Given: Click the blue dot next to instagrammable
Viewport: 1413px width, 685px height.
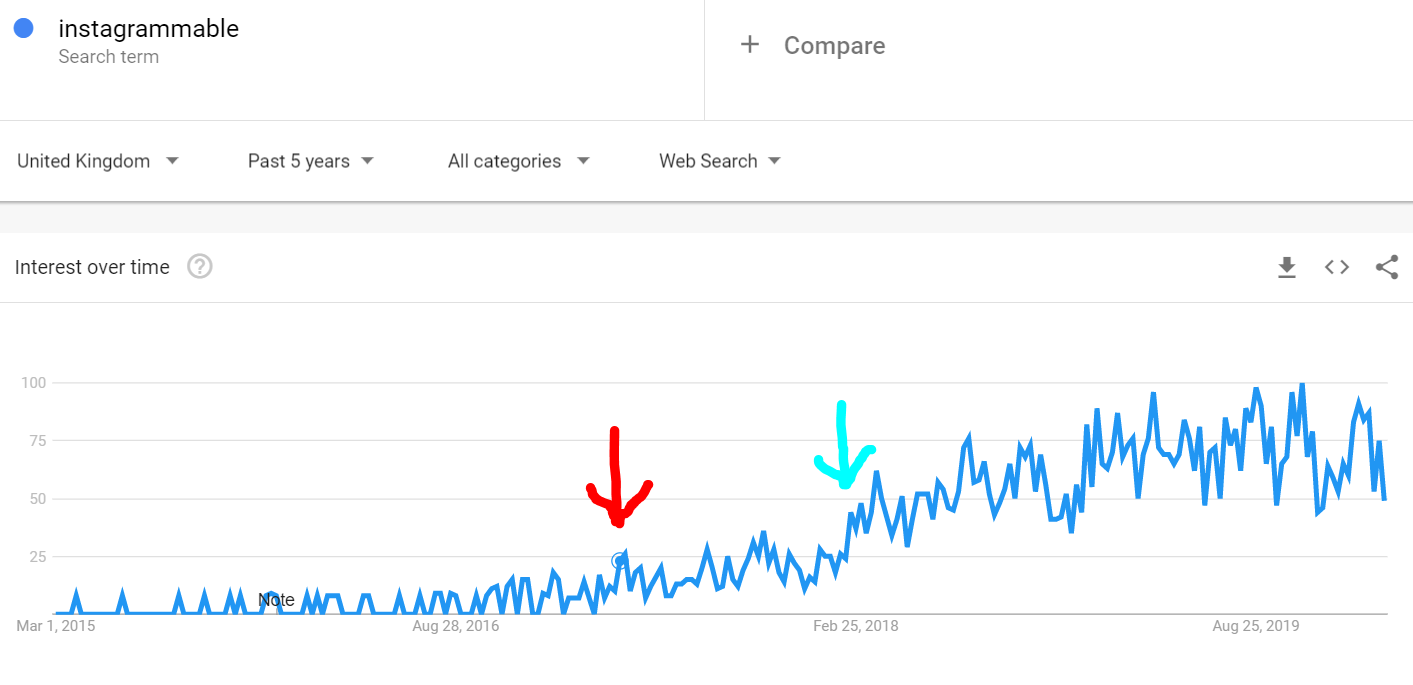Looking at the screenshot, I should pos(23,29).
